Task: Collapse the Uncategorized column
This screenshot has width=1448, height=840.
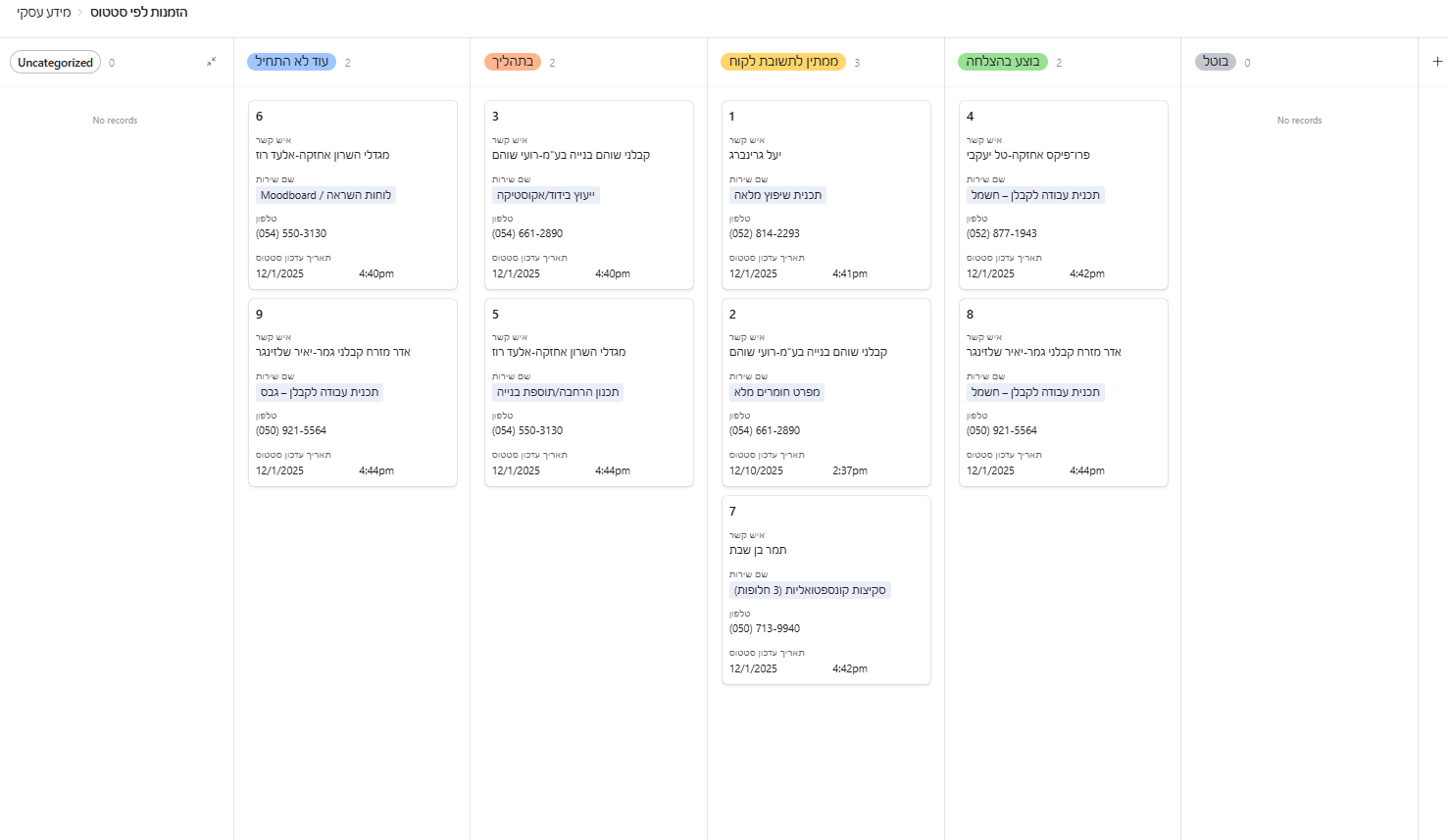Action: (x=211, y=62)
